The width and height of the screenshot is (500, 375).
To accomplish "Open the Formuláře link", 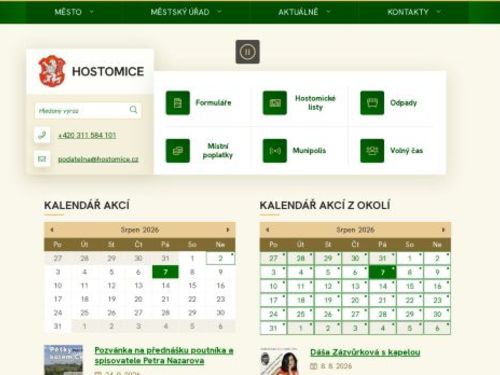I will pos(213,103).
